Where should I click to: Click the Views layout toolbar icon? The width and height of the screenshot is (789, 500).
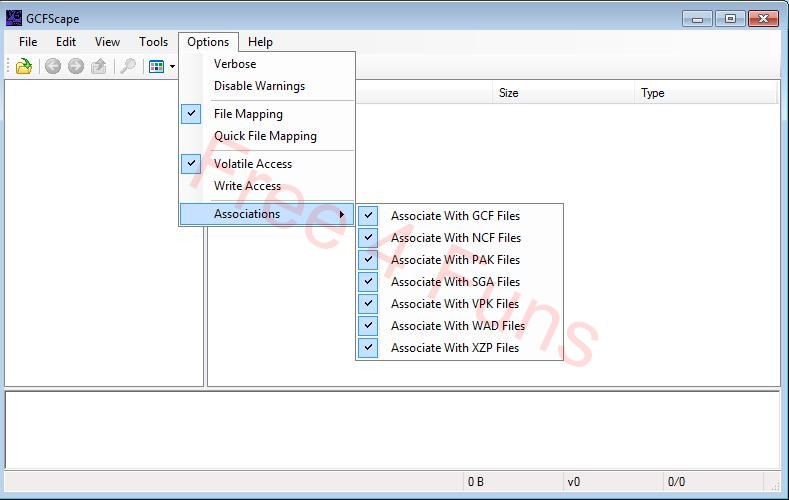156,67
